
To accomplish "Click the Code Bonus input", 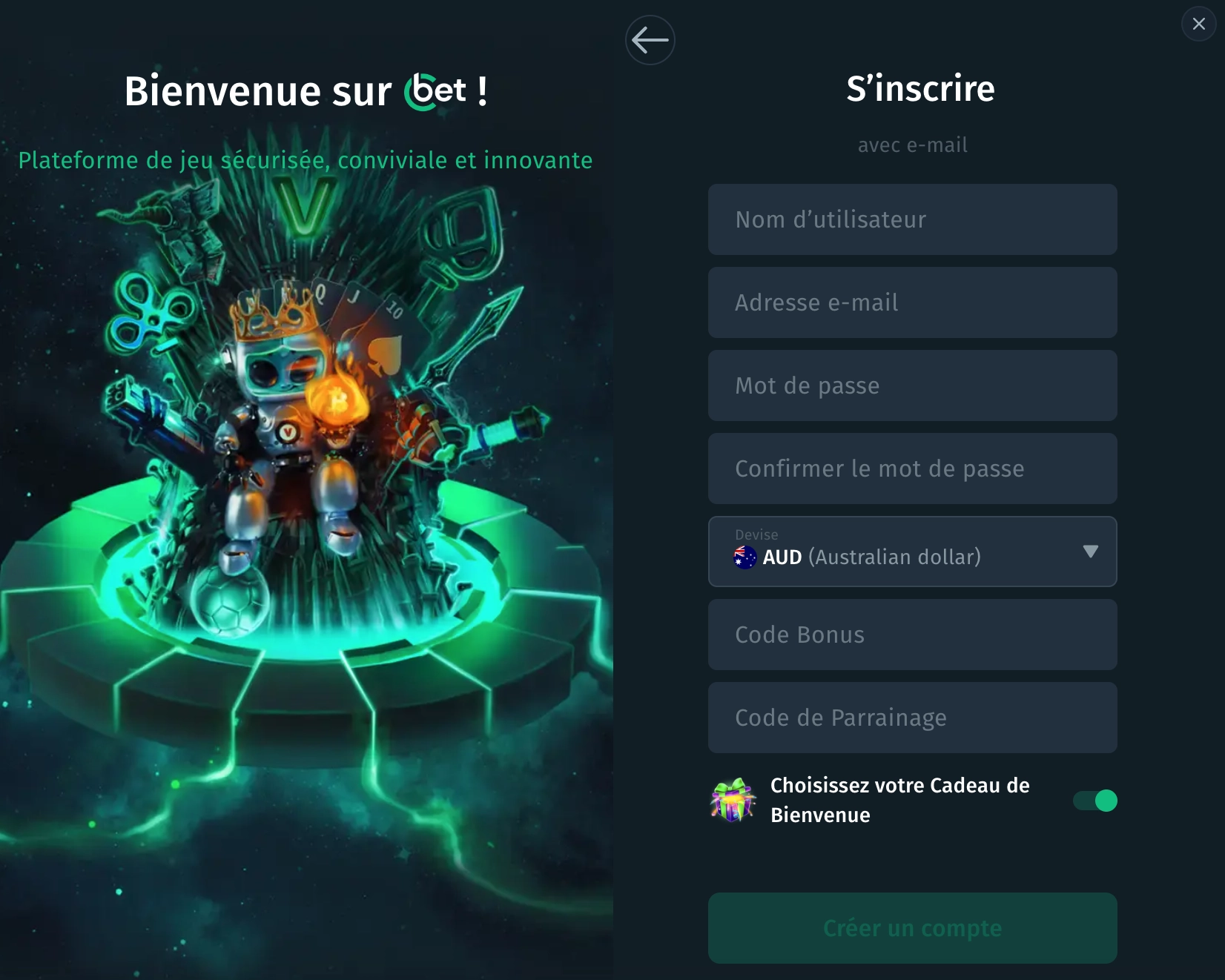I will [x=912, y=635].
